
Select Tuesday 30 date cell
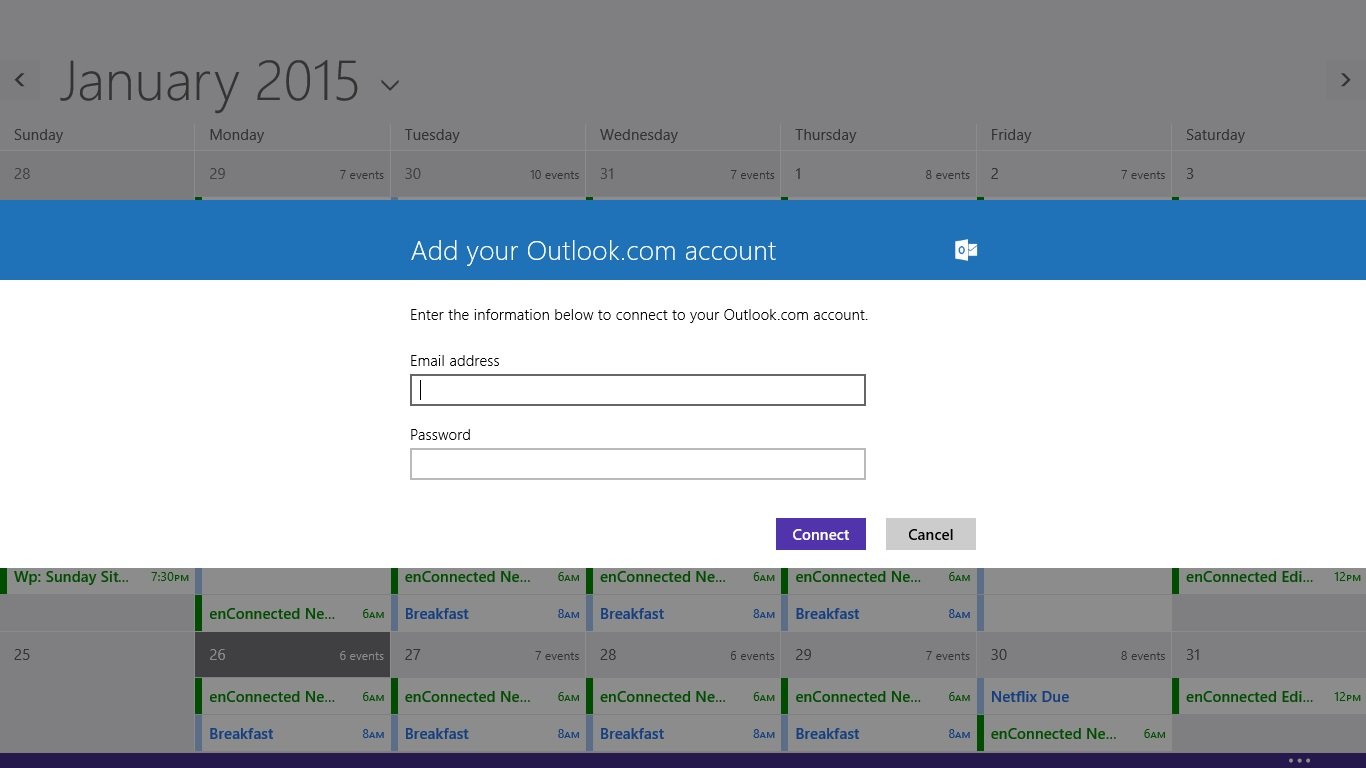coord(487,174)
